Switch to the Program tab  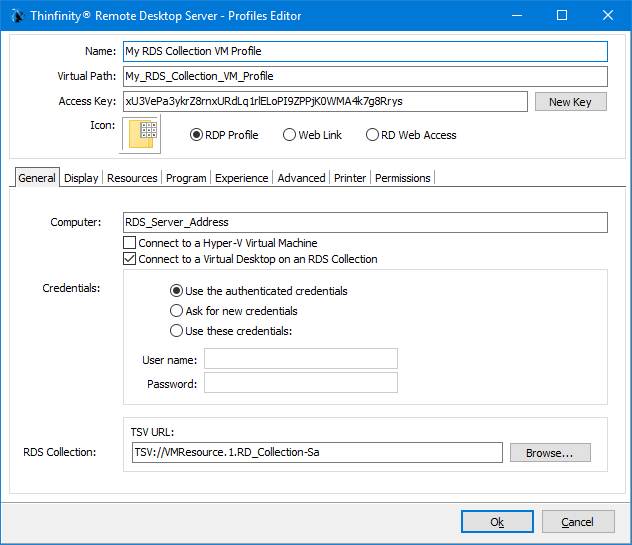186,178
